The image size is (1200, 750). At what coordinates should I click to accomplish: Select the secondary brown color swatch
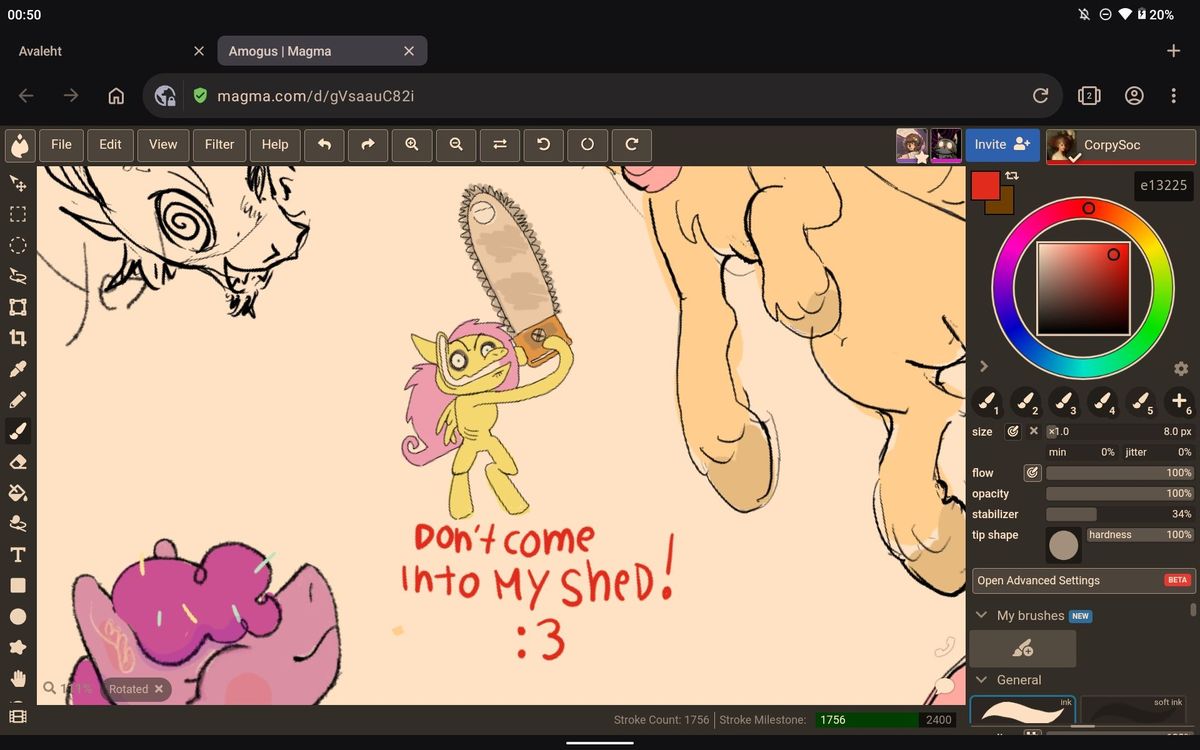click(x=1004, y=205)
